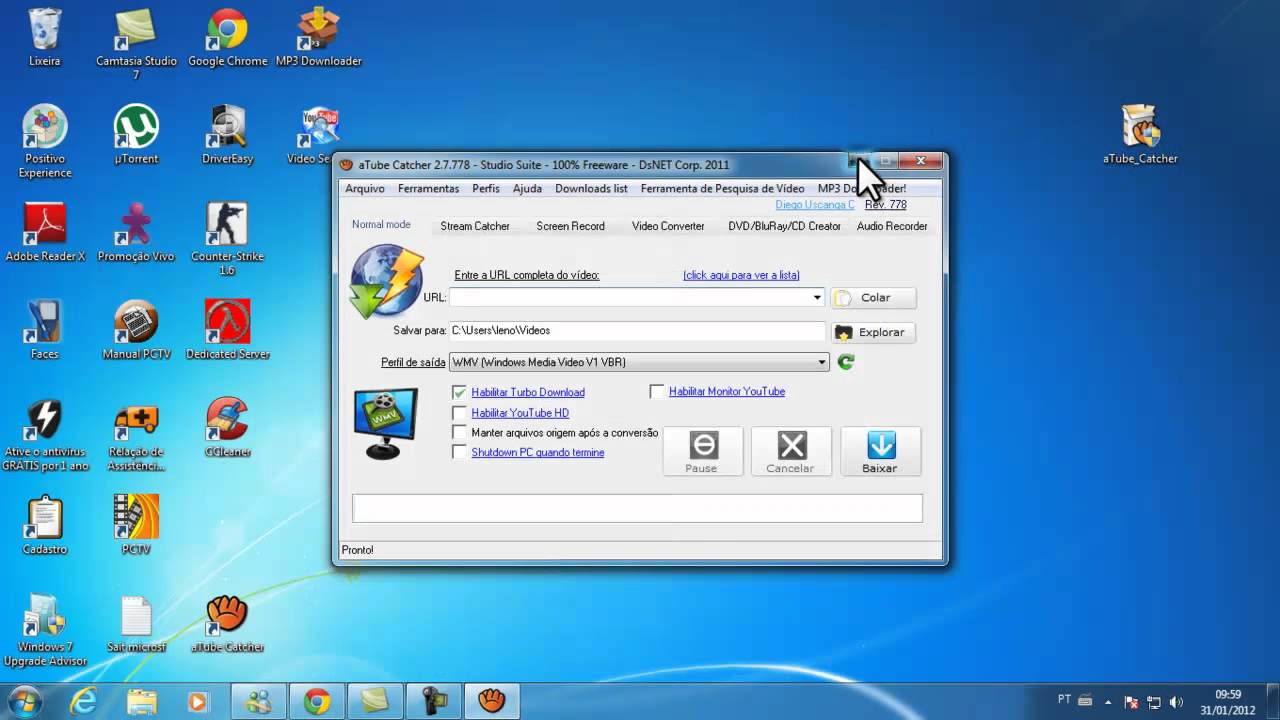Viewport: 1280px width, 720px height.
Task: Open CCleaner desktop shortcut
Action: (227, 428)
